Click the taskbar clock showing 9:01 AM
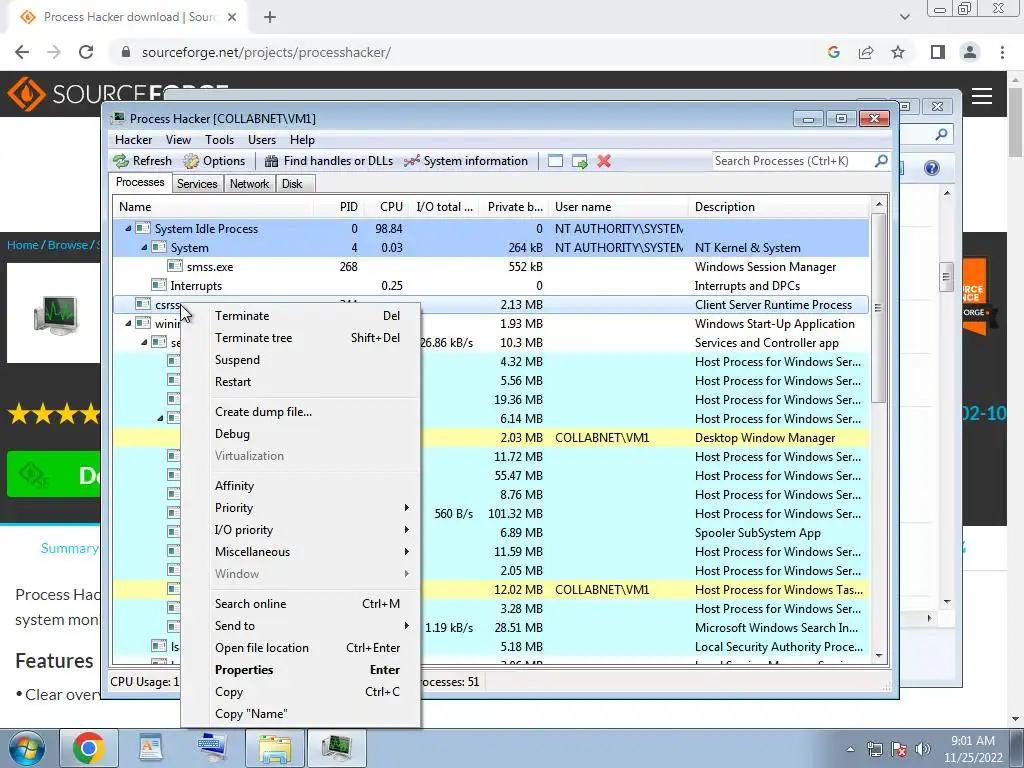The height and width of the screenshot is (768, 1024). pos(972,749)
